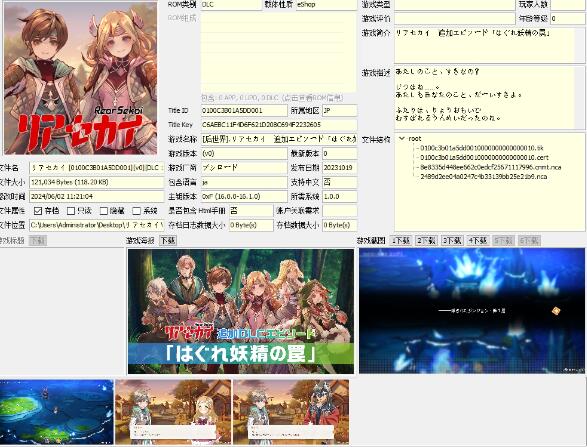Click the 1下载 screenshot button
Screen dimensions: 587x447
401,240
